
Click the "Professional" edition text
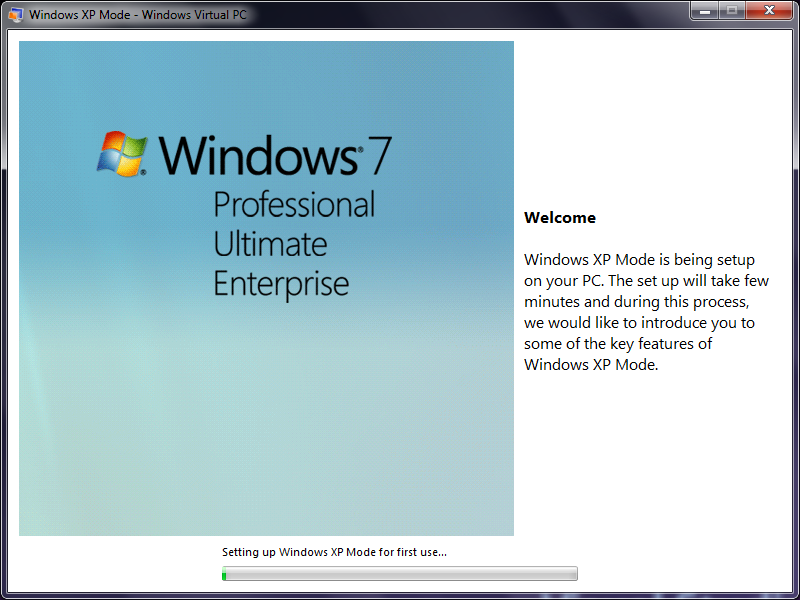[294, 204]
